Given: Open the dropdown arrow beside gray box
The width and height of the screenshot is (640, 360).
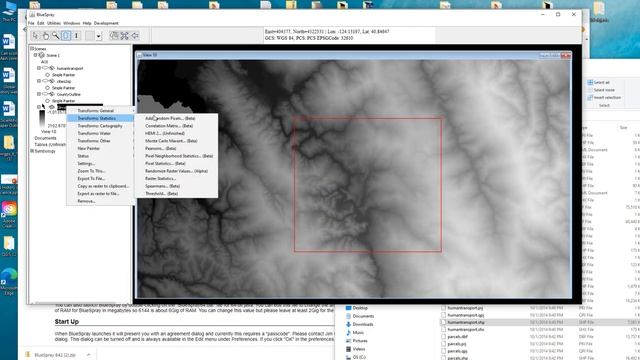Looking at the screenshot, I should tap(98, 36).
